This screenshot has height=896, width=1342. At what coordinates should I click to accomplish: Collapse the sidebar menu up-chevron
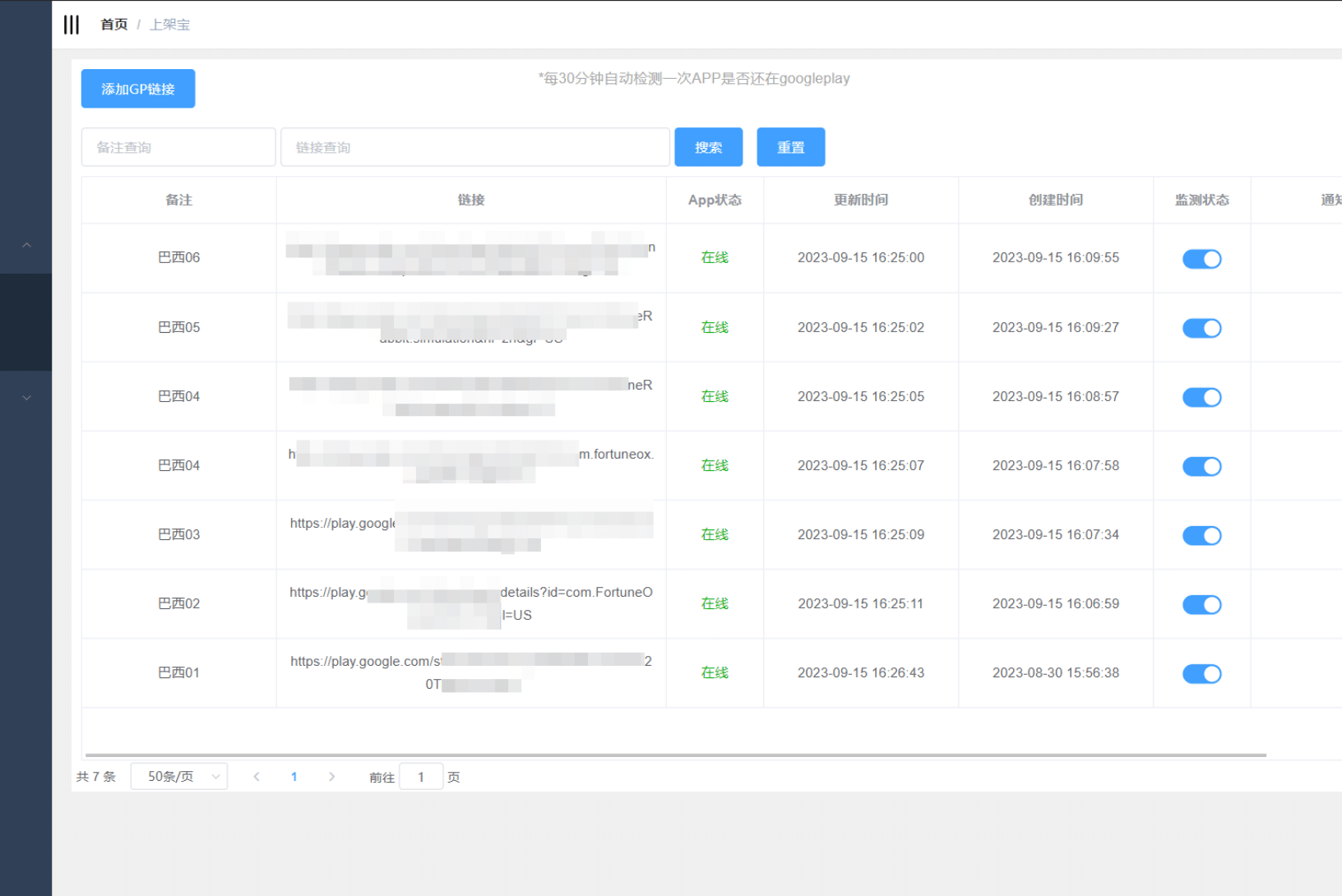coord(26,245)
